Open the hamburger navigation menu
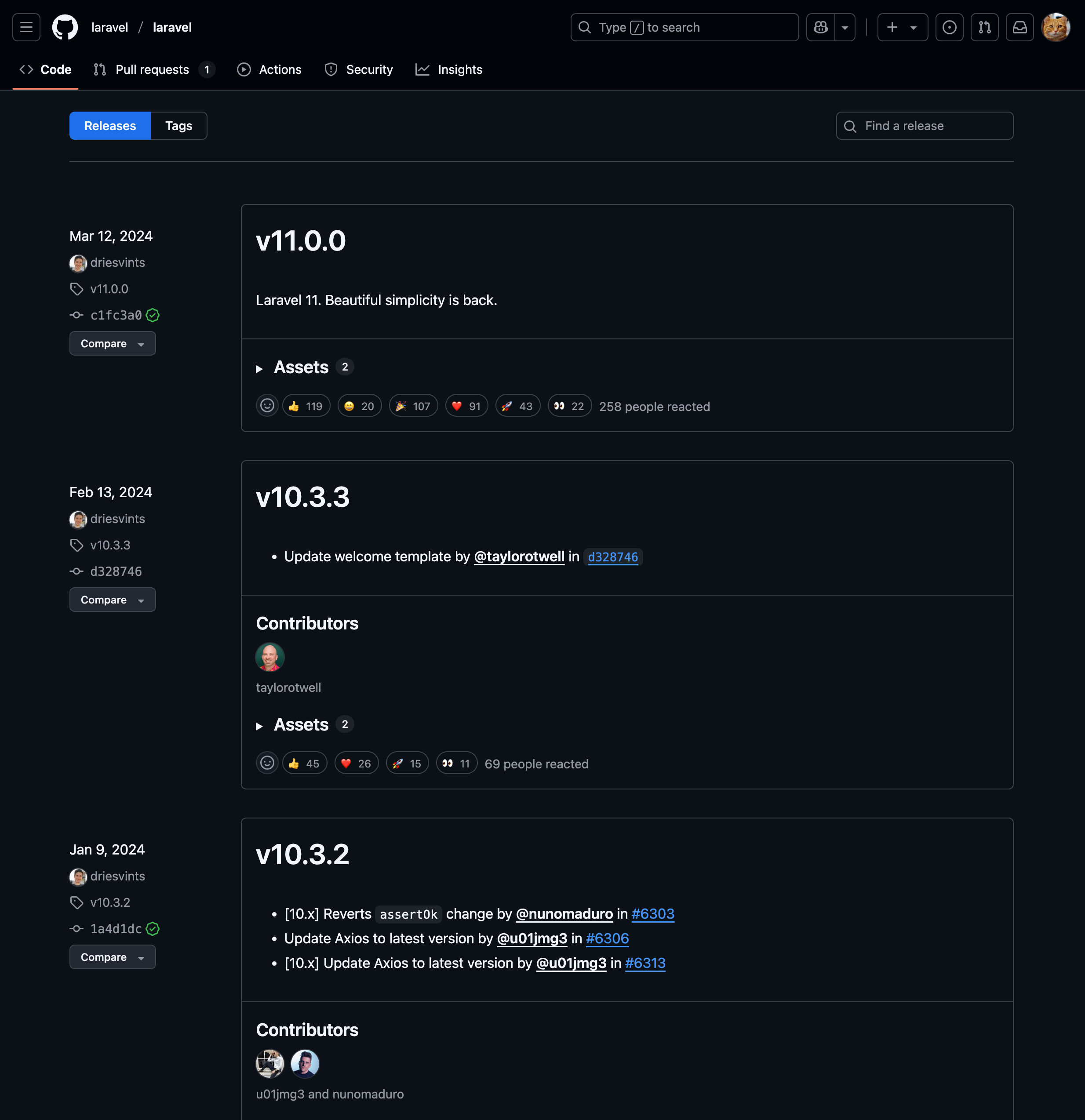Viewport: 1085px width, 1120px height. 26,27
